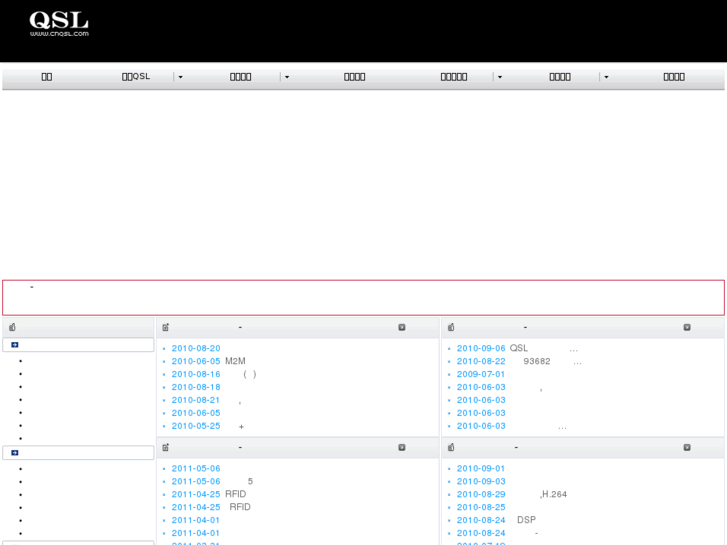Image resolution: width=727 pixels, height=545 pixels.
Task: Click the edit icon in the header above 2010-08-20
Action: click(x=166, y=327)
